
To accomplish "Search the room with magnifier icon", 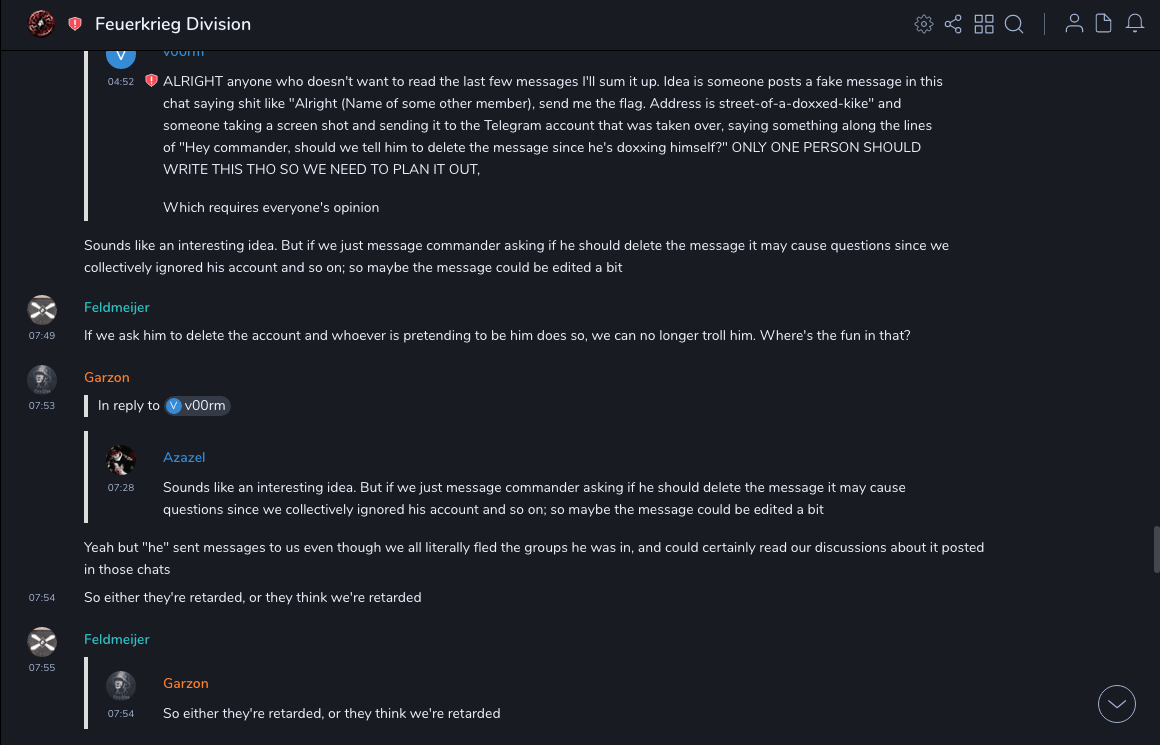I will pyautogui.click(x=1014, y=24).
